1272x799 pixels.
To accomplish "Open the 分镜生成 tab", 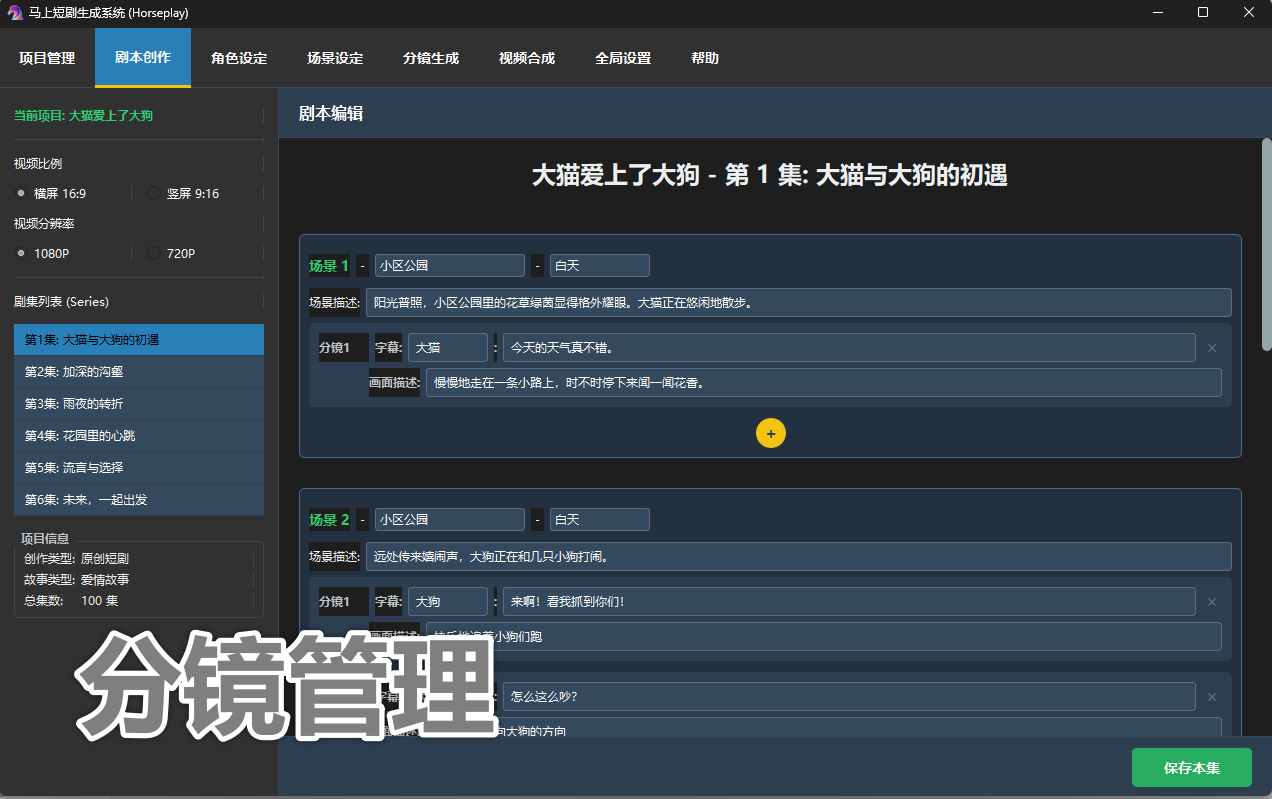I will coord(430,58).
